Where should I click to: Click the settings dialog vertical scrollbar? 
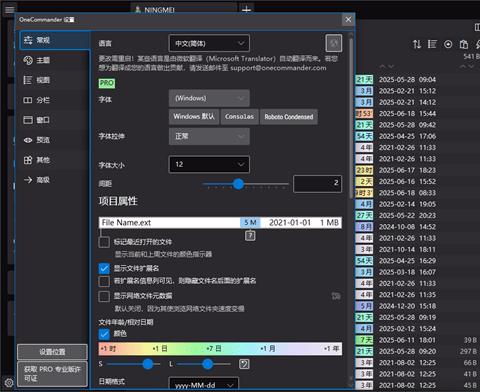tap(351, 118)
